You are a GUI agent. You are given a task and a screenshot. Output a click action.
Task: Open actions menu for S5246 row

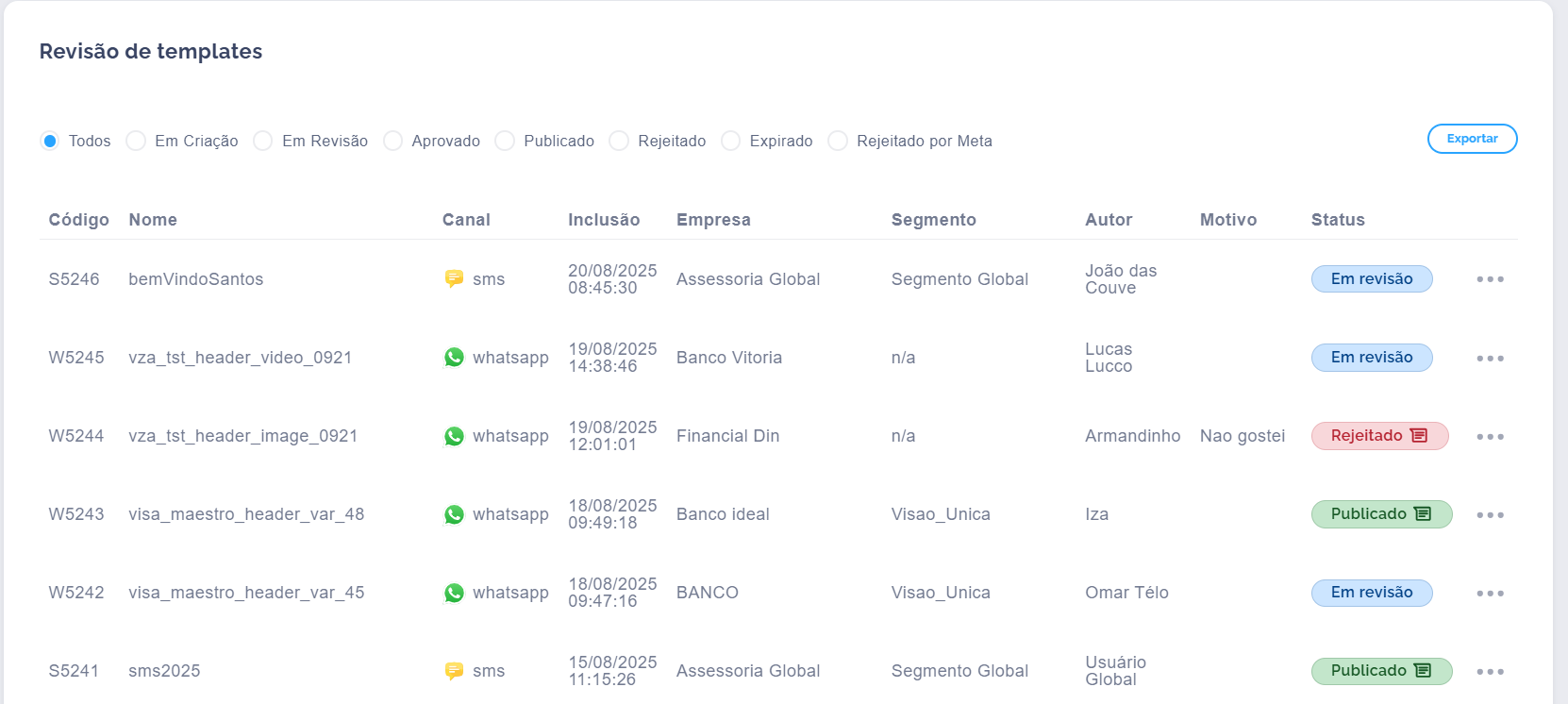click(1490, 279)
